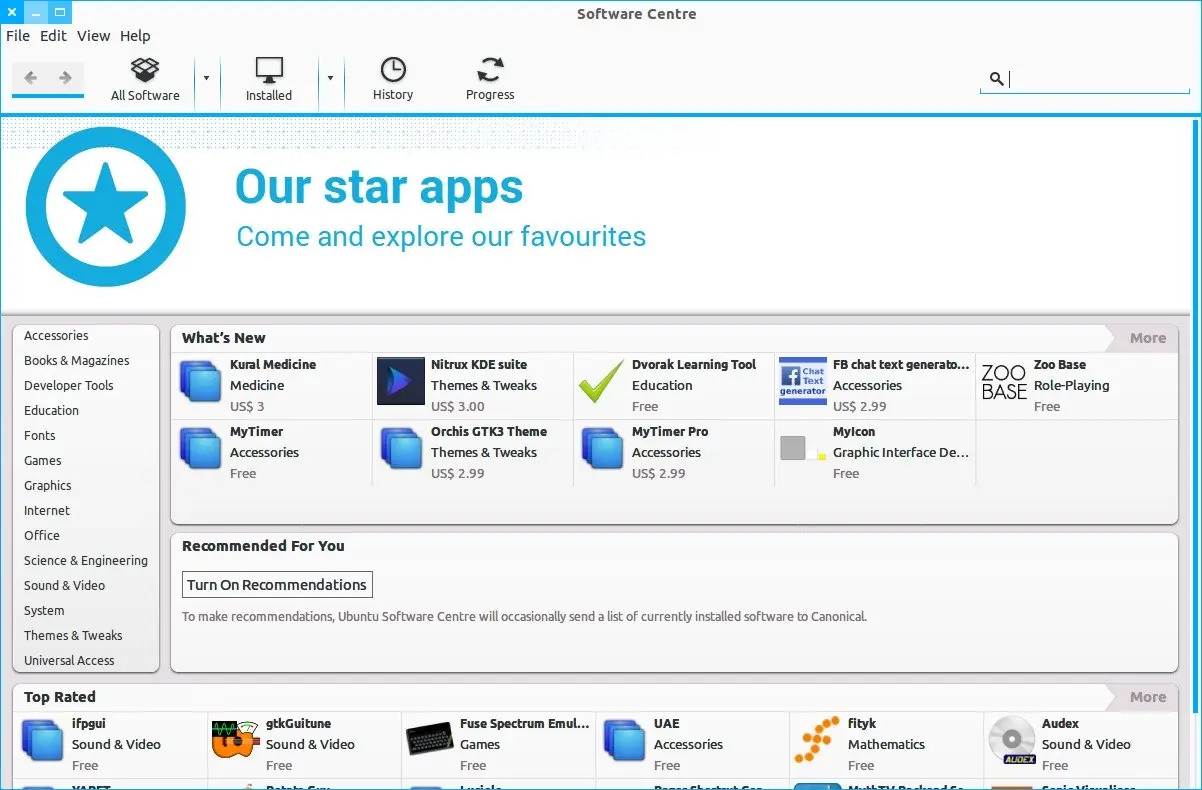Select the Education category

(x=51, y=411)
